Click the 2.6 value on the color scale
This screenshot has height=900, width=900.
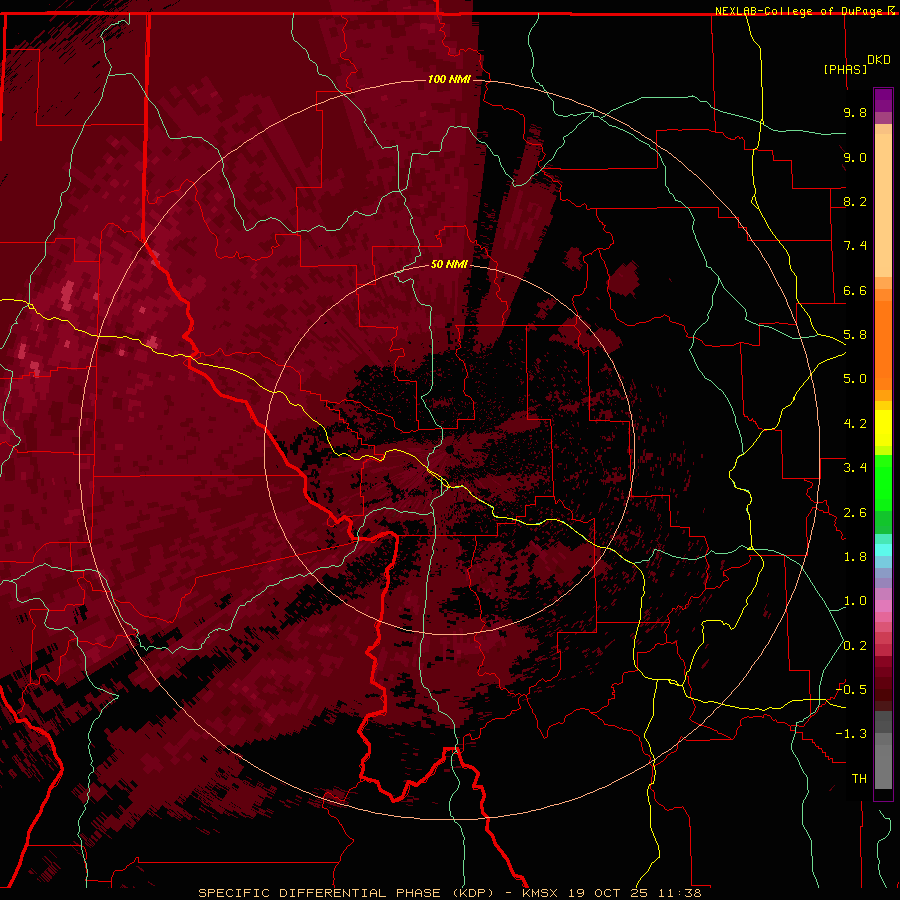click(855, 513)
